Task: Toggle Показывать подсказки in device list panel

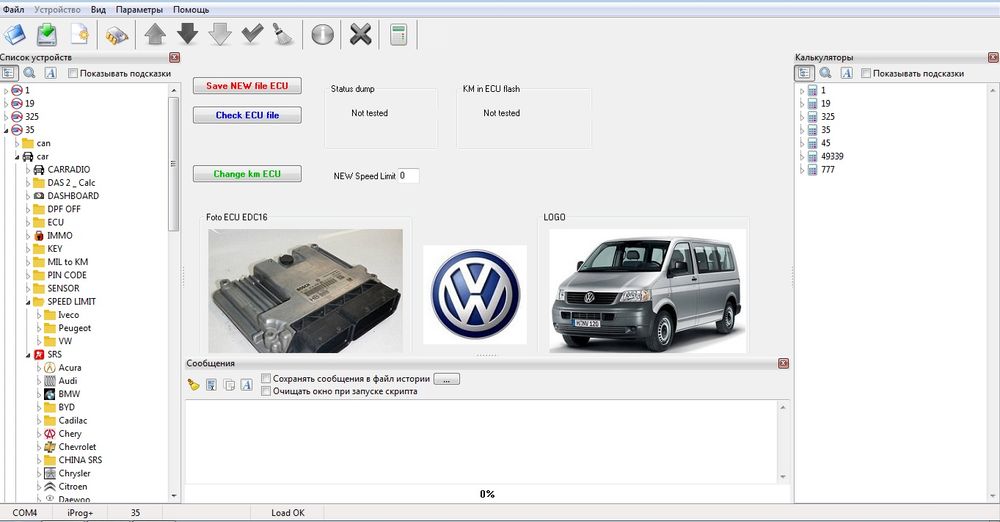Action: click(x=73, y=73)
